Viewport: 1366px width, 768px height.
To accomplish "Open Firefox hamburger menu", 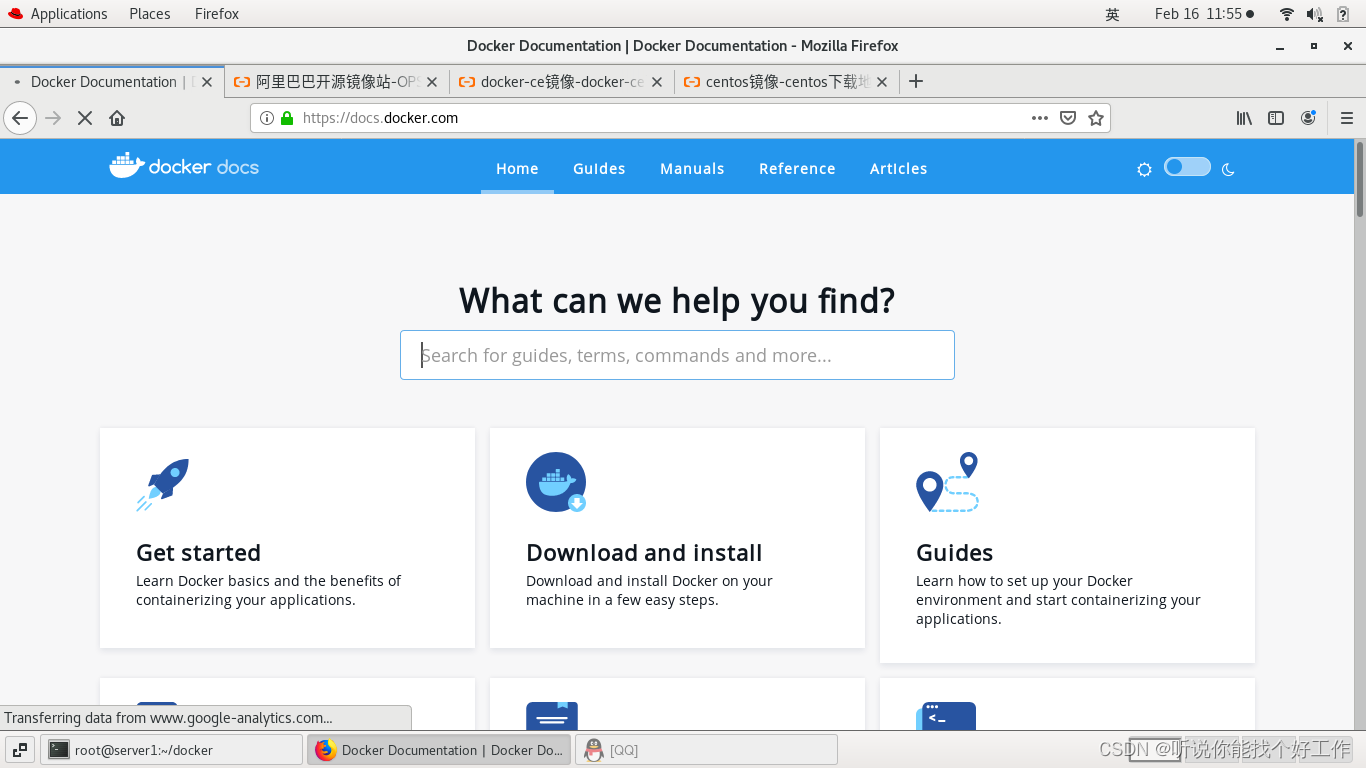I will 1347,118.
